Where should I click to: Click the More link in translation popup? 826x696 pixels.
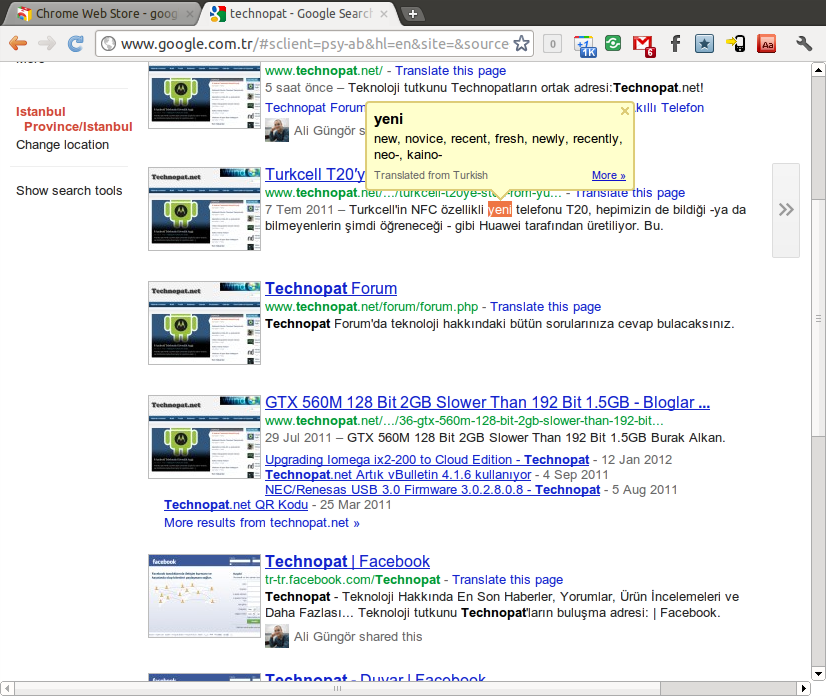(608, 175)
